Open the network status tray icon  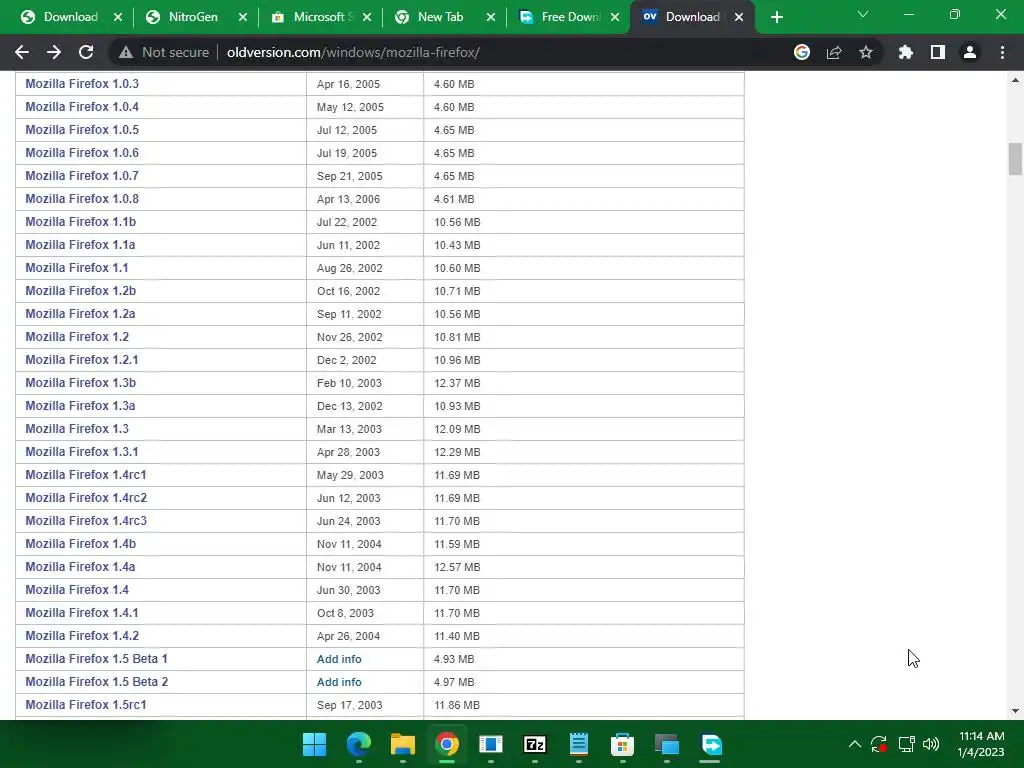coord(906,744)
